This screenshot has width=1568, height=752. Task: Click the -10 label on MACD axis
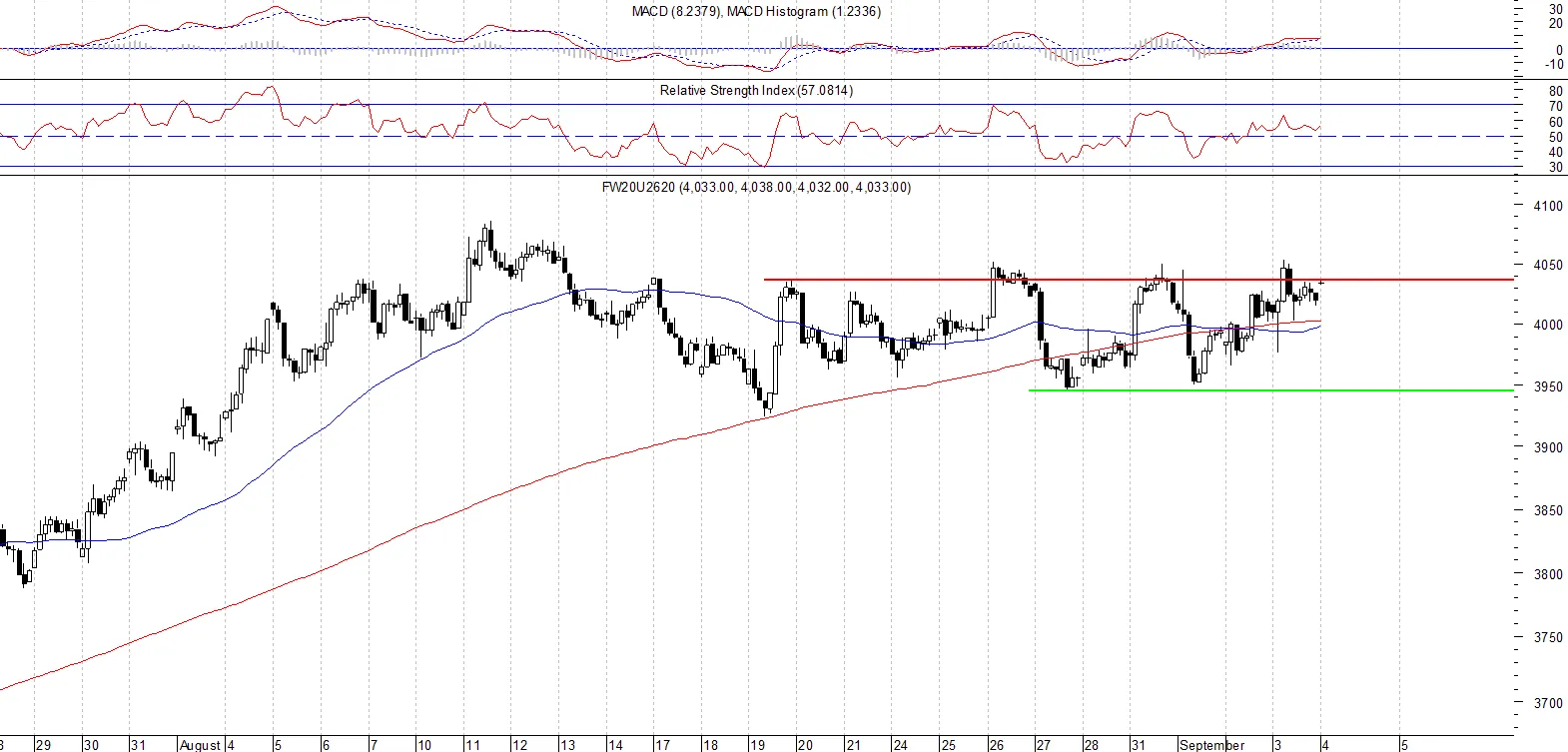[x=1554, y=64]
